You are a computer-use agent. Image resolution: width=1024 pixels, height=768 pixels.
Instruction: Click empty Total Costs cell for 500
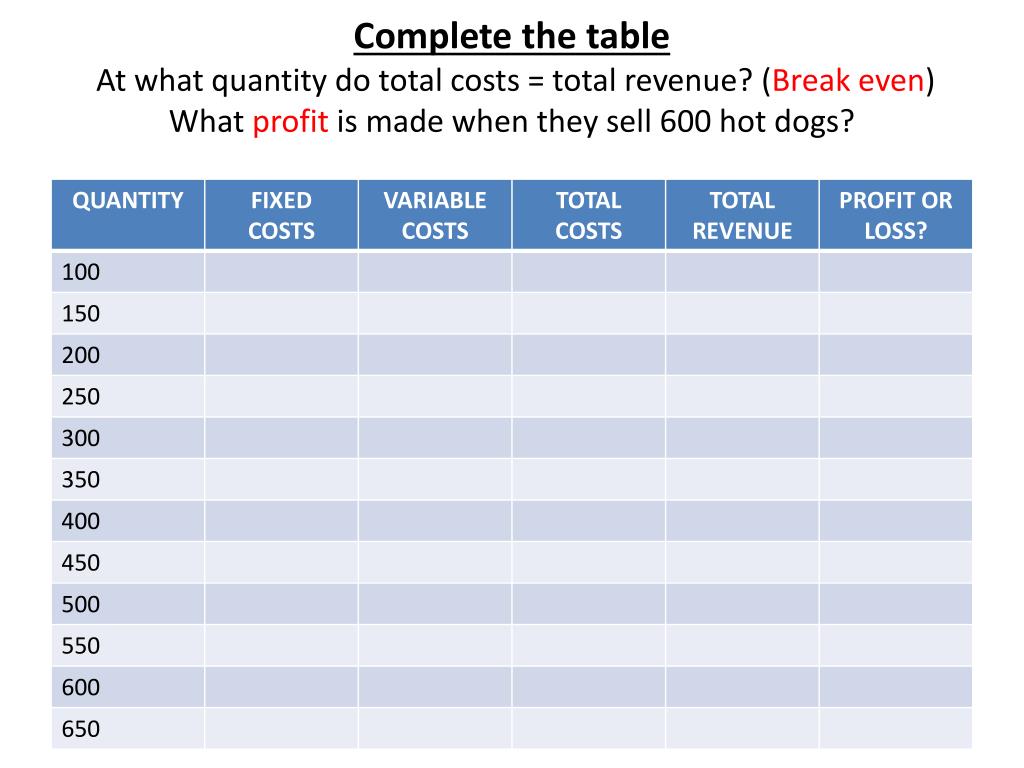point(588,604)
